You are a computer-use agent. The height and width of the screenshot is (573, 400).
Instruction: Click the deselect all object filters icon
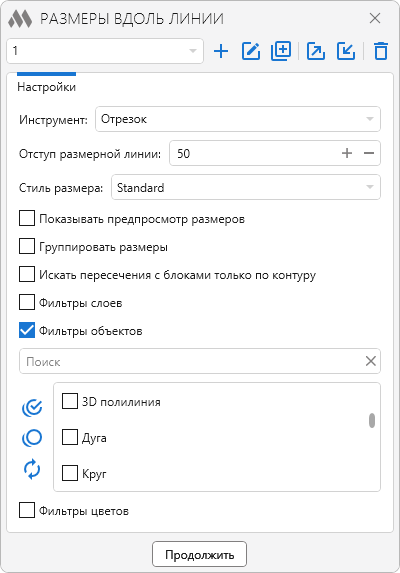coord(32,438)
